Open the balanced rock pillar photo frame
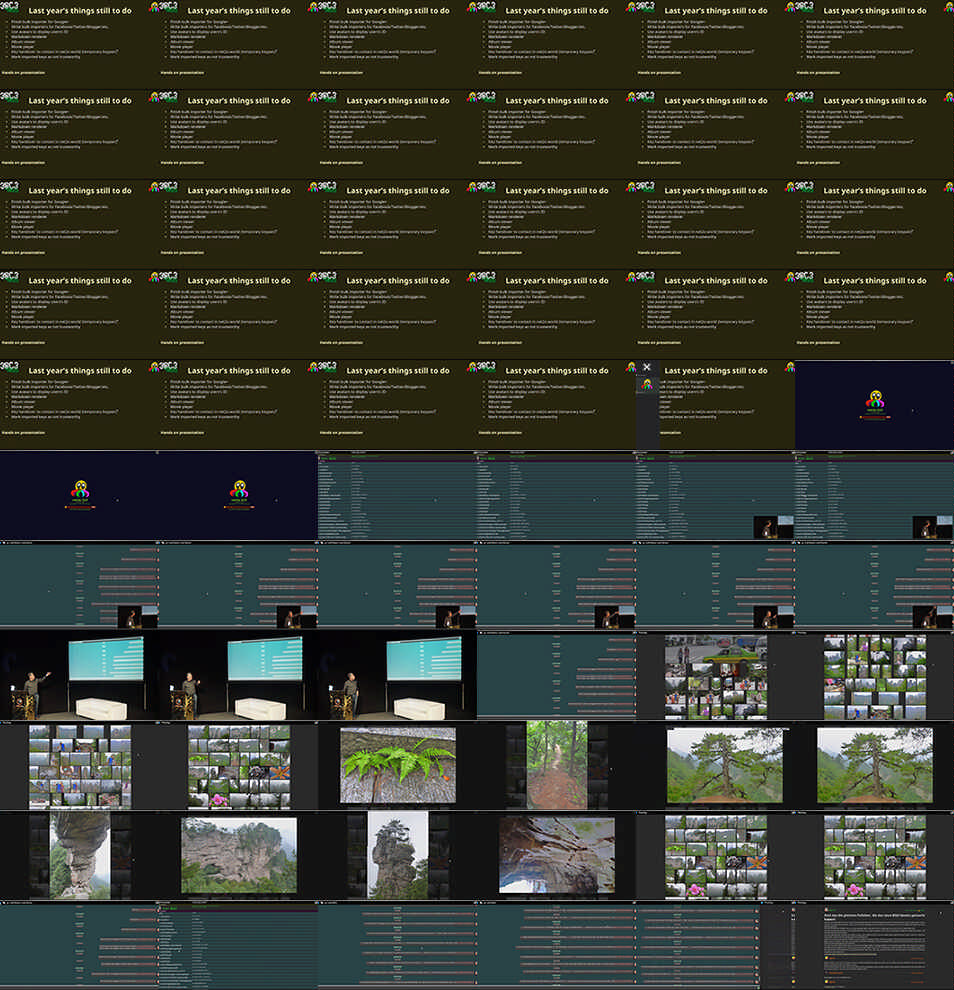The image size is (954, 990). pyautogui.click(x=79, y=855)
